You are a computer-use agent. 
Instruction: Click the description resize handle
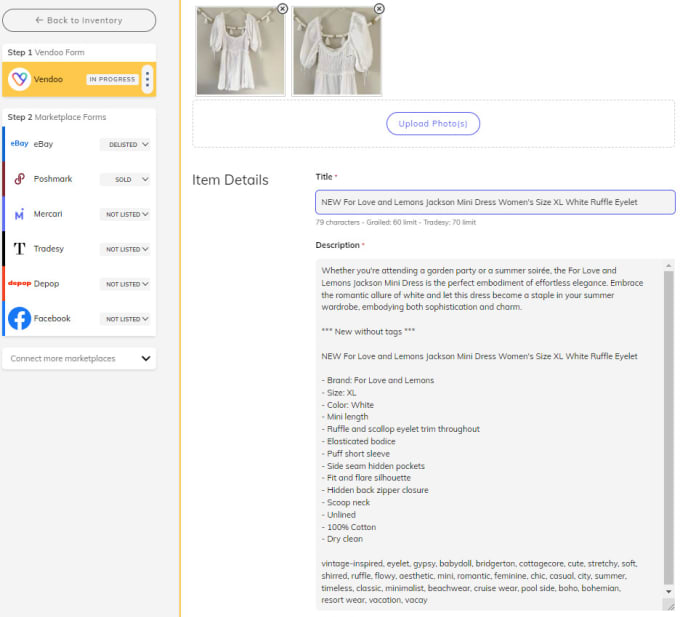670,605
